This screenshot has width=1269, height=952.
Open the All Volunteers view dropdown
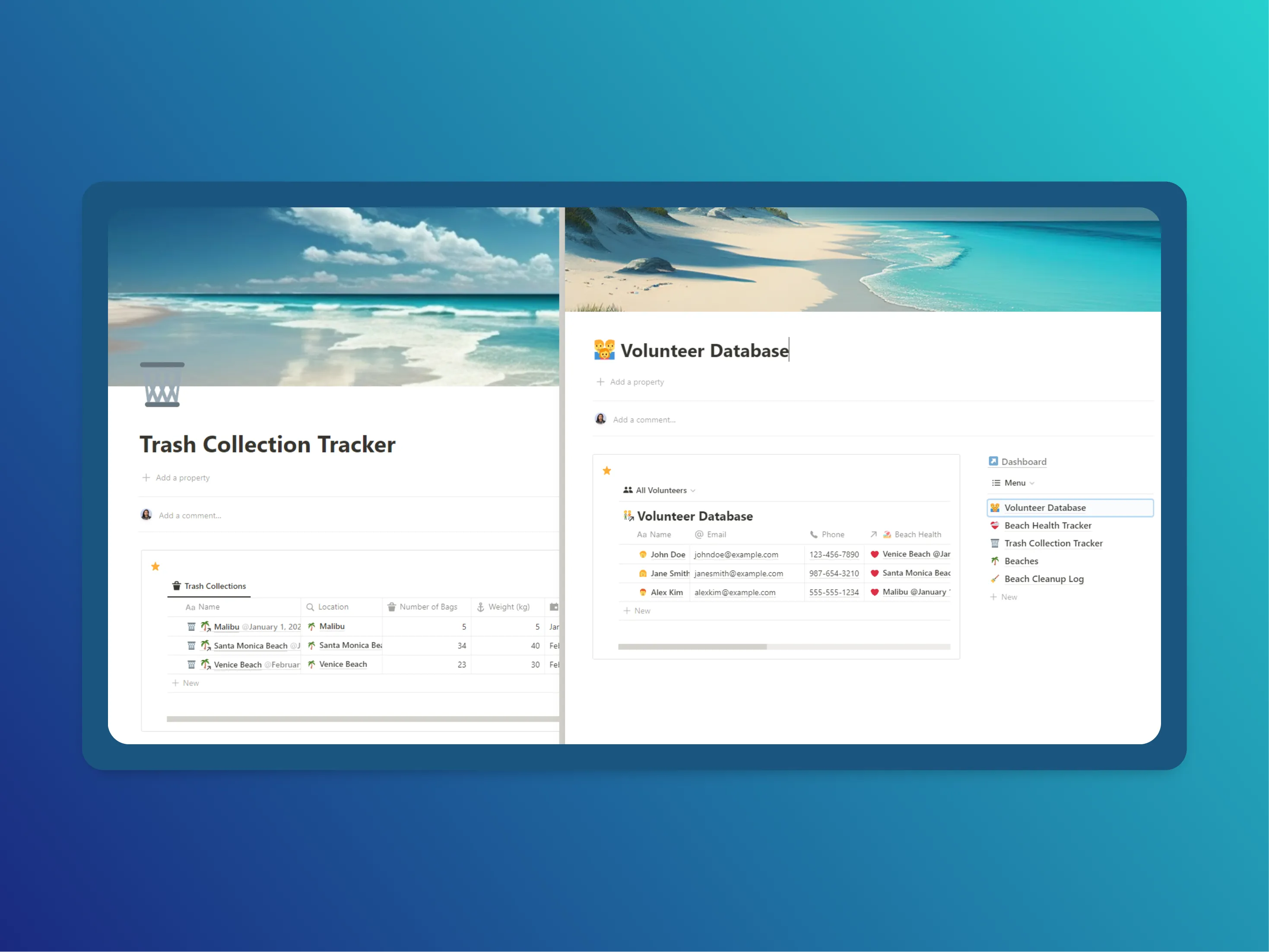tap(660, 490)
